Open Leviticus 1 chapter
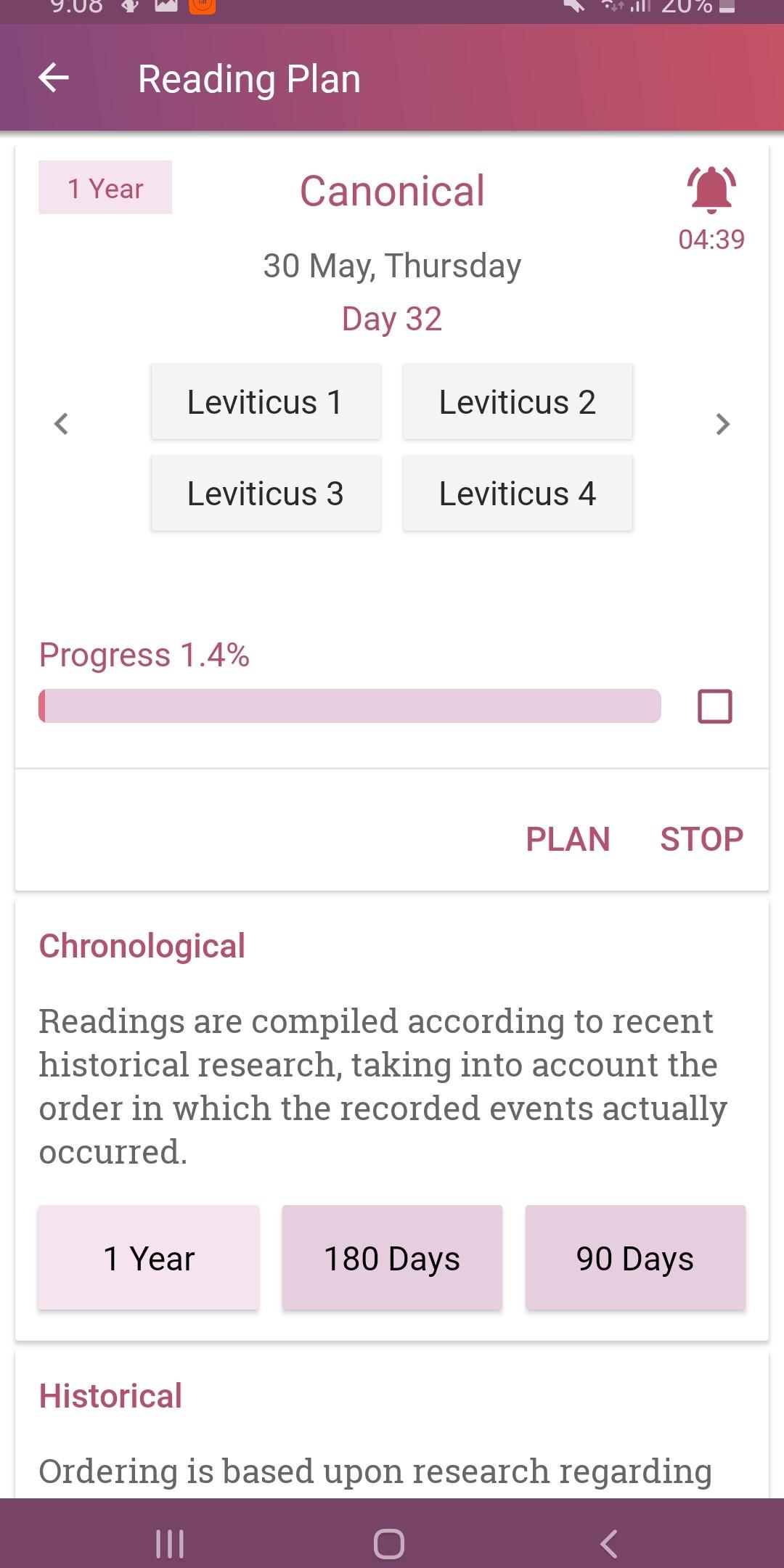Screen dimensions: 784x1568 tap(266, 402)
